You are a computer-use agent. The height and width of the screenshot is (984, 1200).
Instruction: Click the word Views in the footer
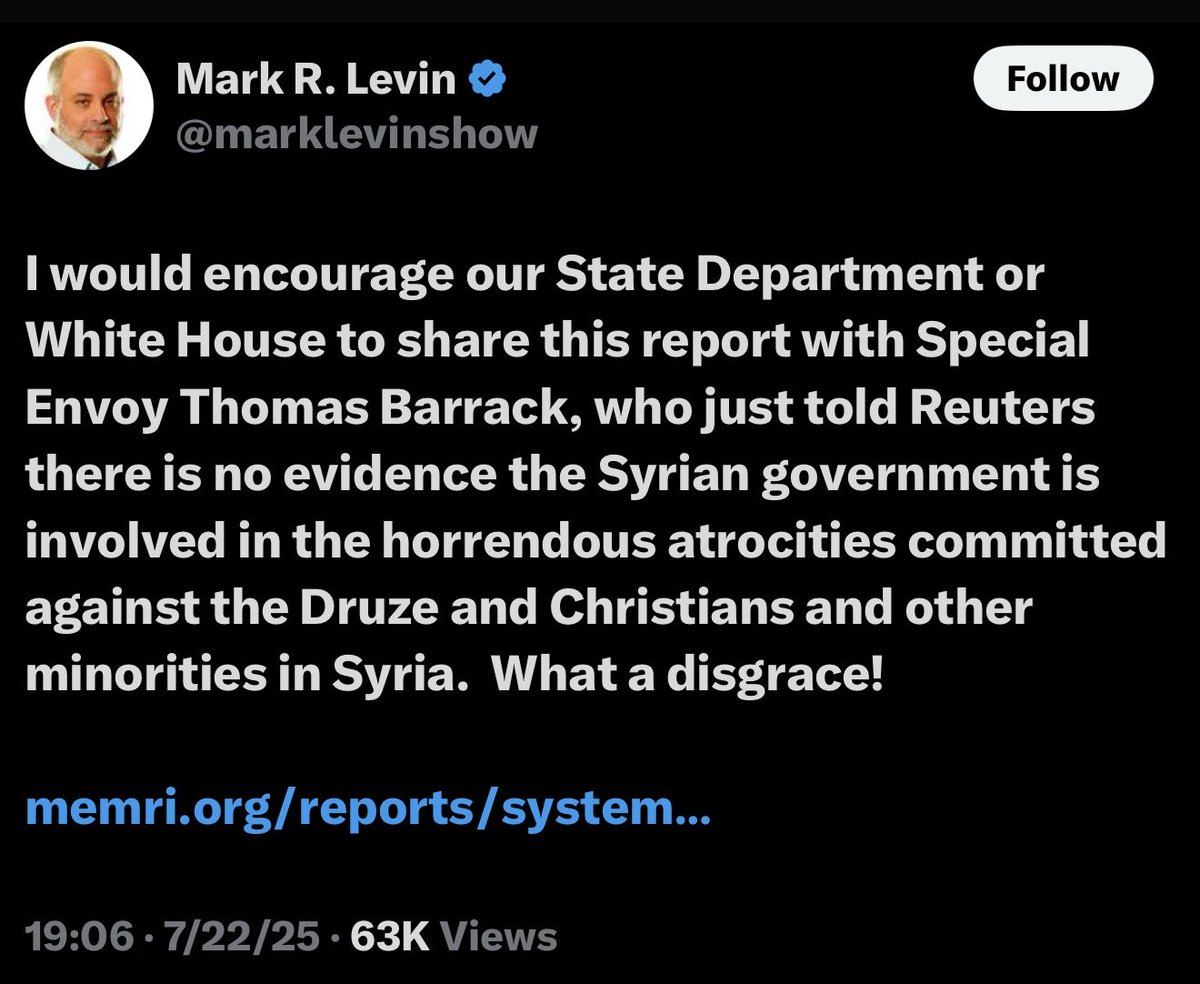click(x=499, y=937)
